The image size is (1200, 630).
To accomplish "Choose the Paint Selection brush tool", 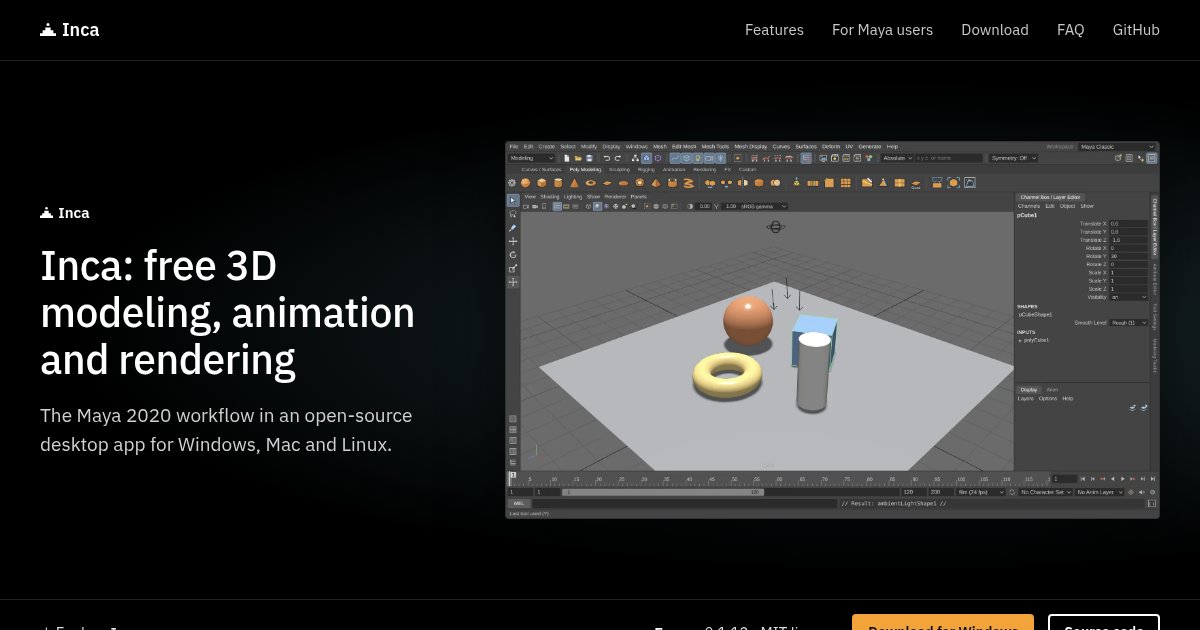I will pyautogui.click(x=513, y=228).
